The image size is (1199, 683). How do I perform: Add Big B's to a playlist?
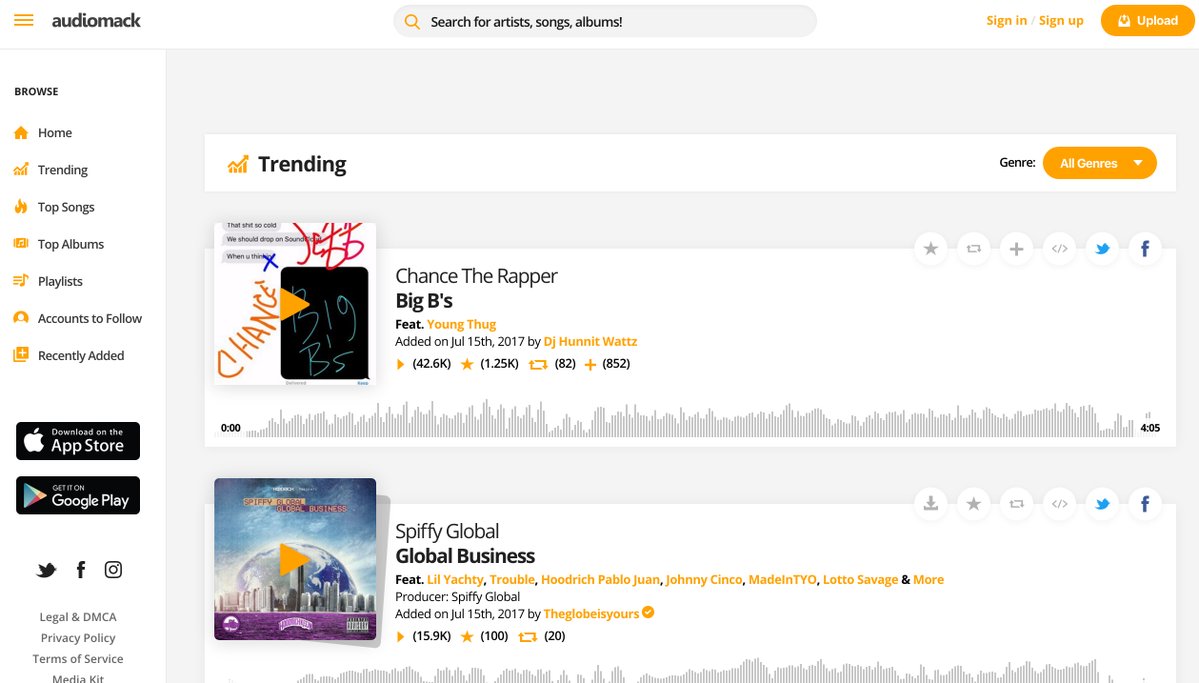coord(1016,249)
